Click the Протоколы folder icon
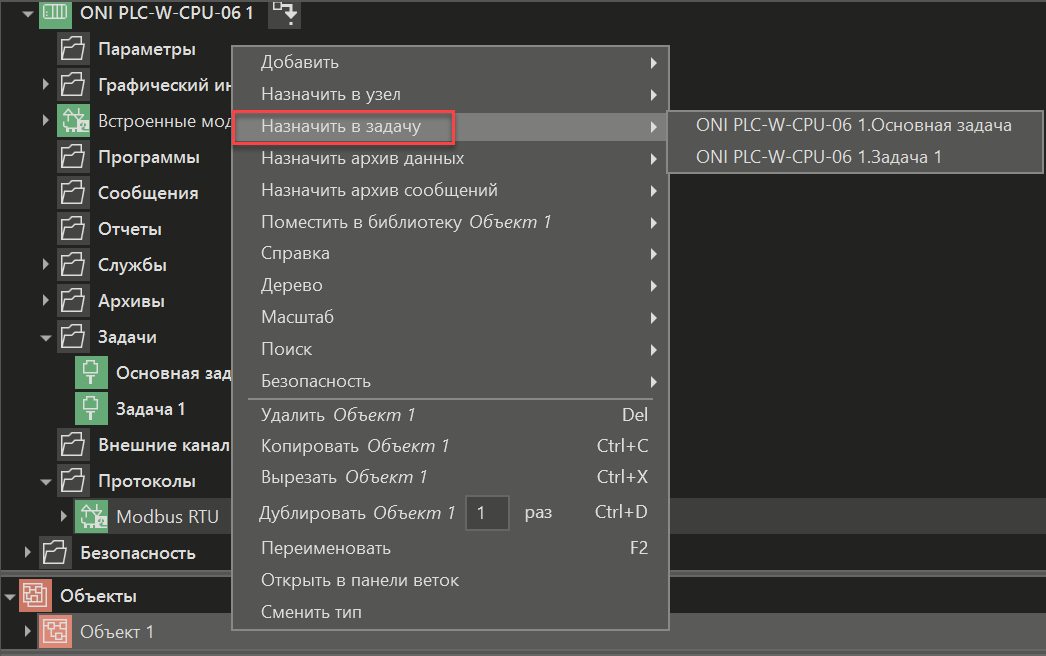 (73, 481)
